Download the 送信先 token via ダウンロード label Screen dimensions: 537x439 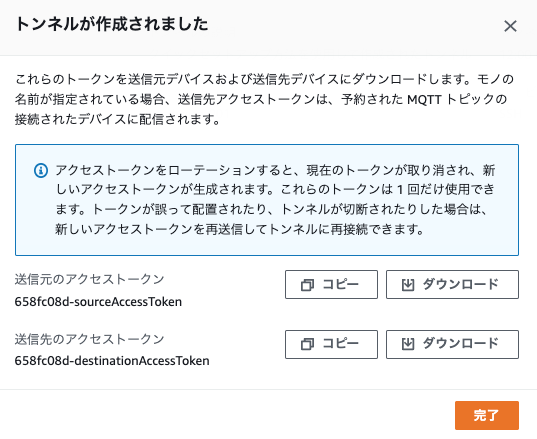(x=460, y=344)
